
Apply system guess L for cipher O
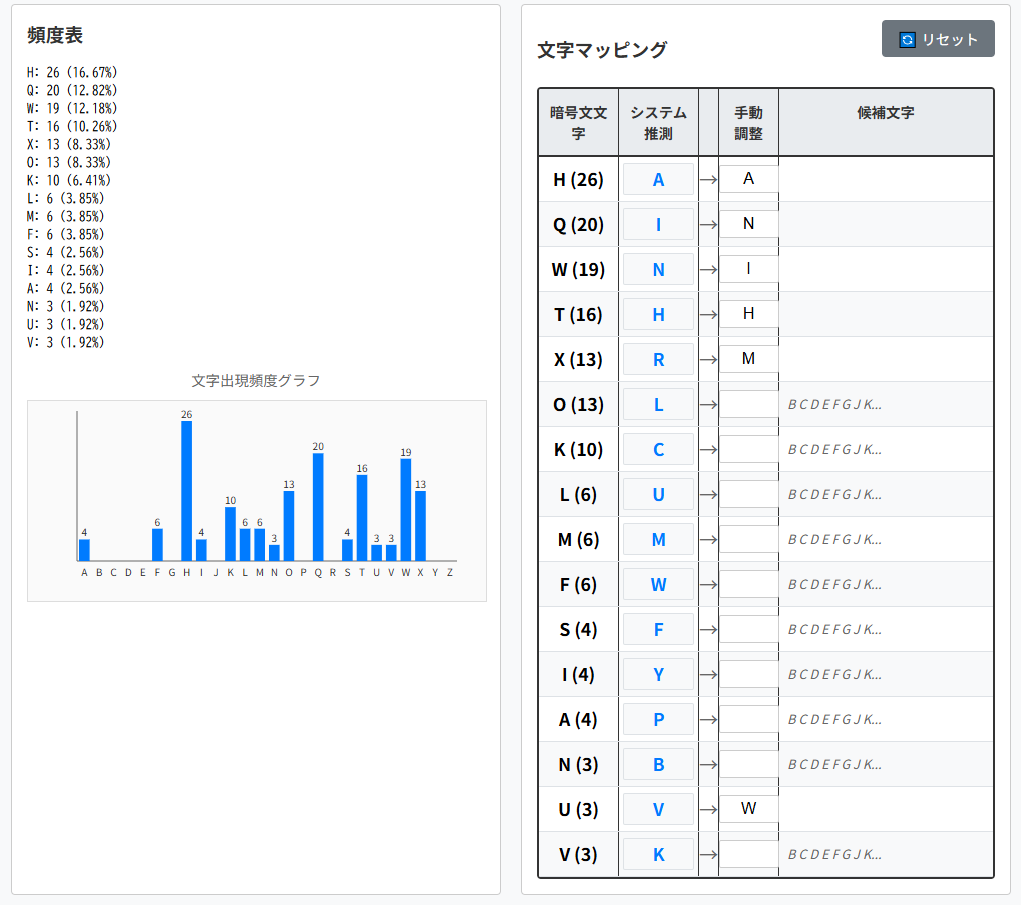(x=658, y=405)
